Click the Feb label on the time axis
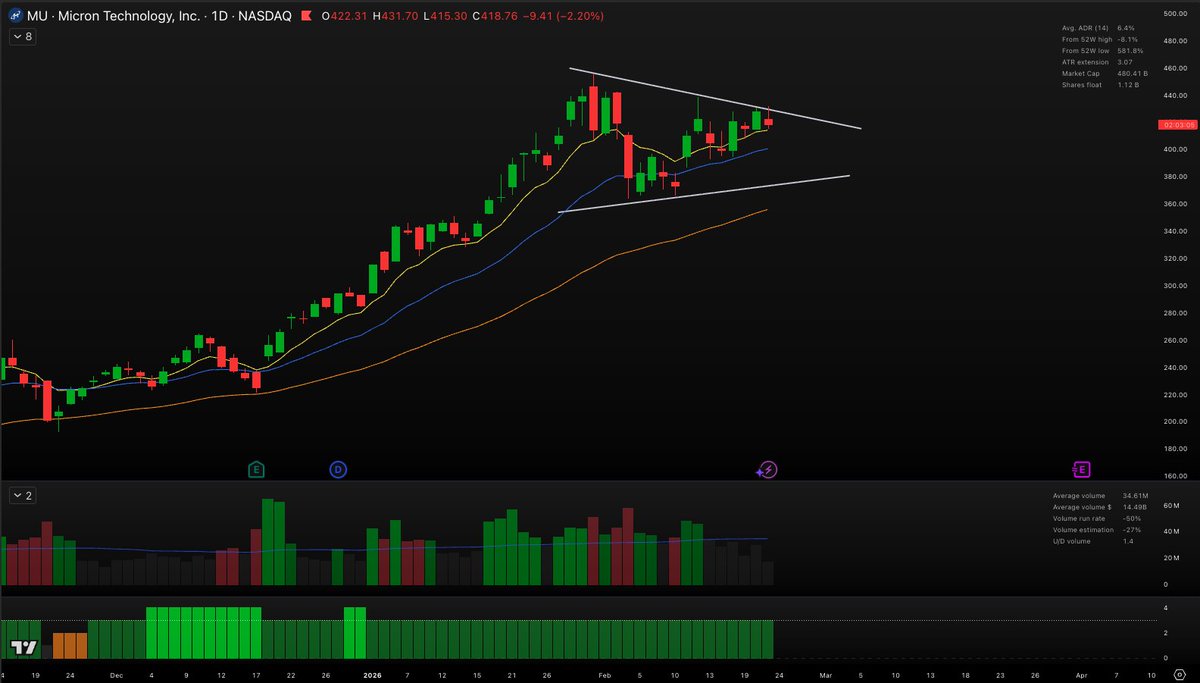1200x683 pixels. click(x=604, y=675)
